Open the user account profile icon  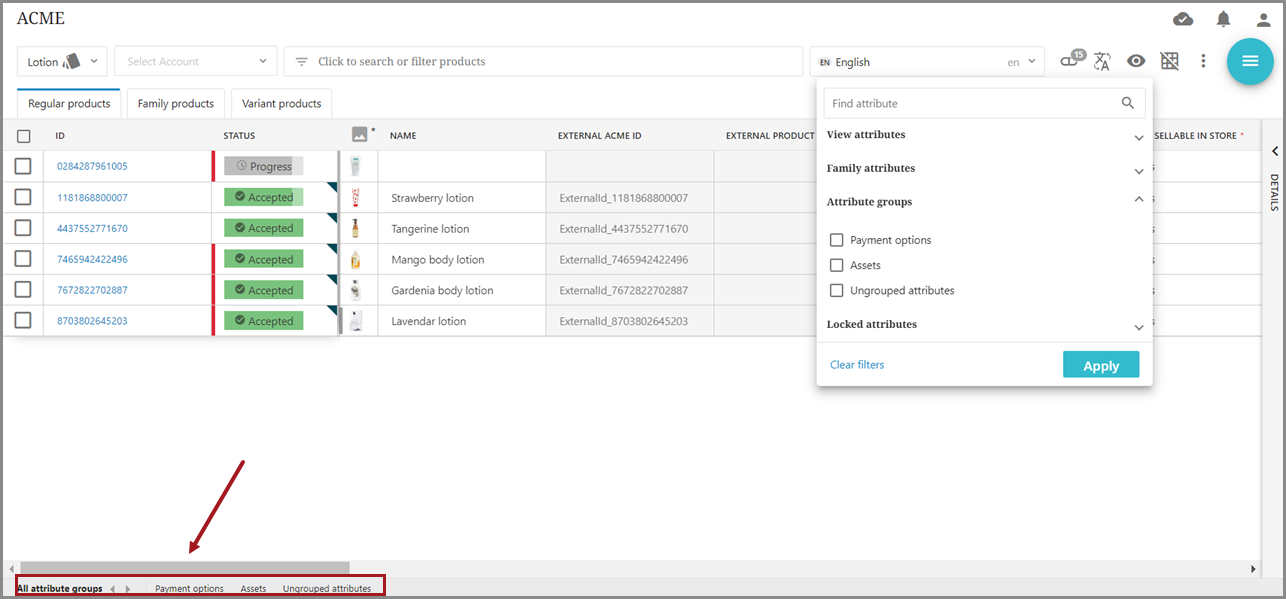1263,19
